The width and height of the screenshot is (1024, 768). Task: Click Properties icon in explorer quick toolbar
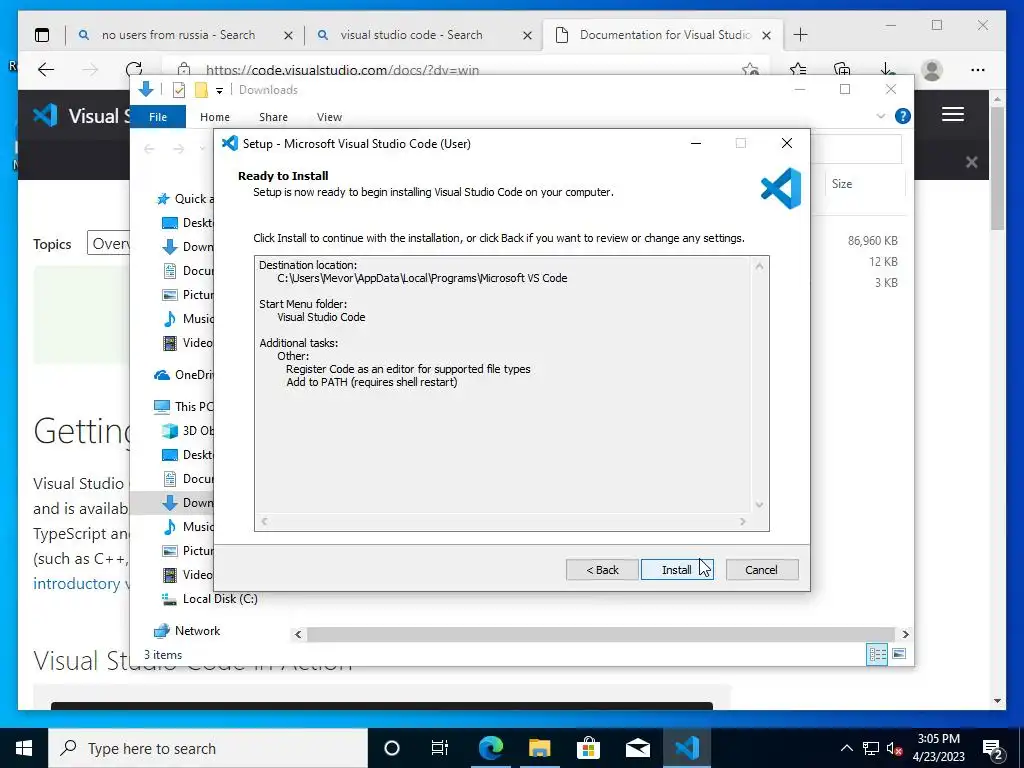tap(178, 89)
